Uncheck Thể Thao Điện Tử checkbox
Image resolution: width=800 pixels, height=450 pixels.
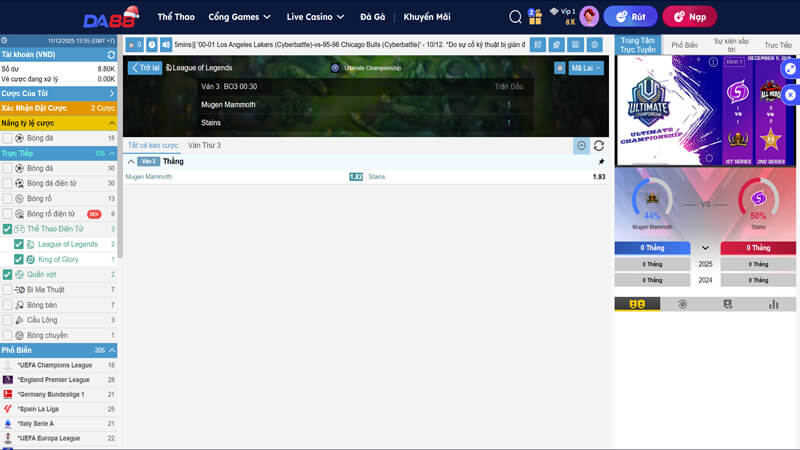[7, 229]
